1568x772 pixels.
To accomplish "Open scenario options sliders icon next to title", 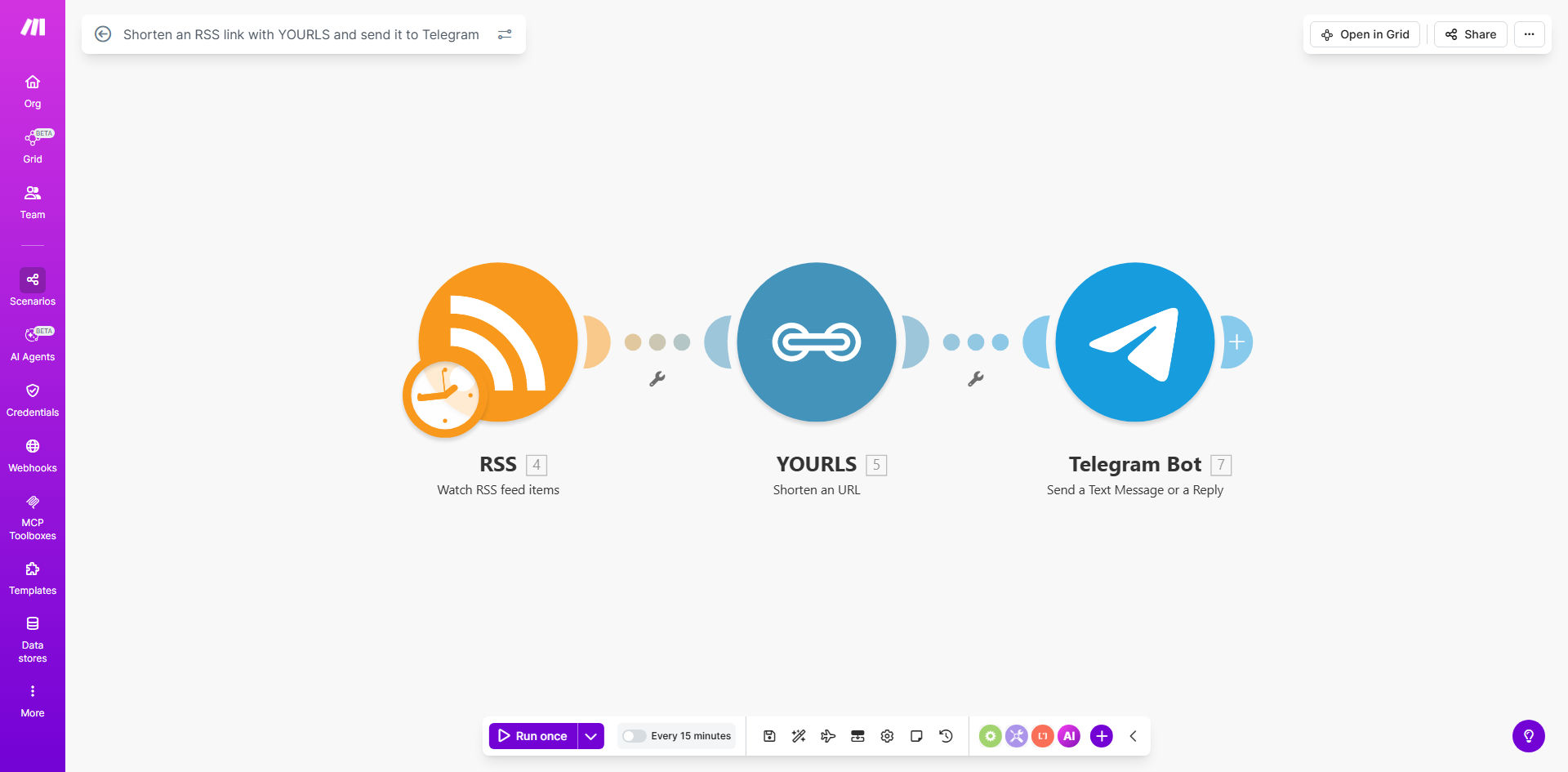I will [x=505, y=34].
